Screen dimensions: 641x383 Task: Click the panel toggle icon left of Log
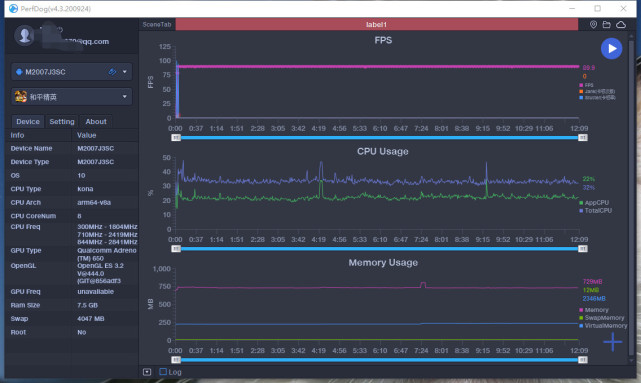(x=147, y=372)
